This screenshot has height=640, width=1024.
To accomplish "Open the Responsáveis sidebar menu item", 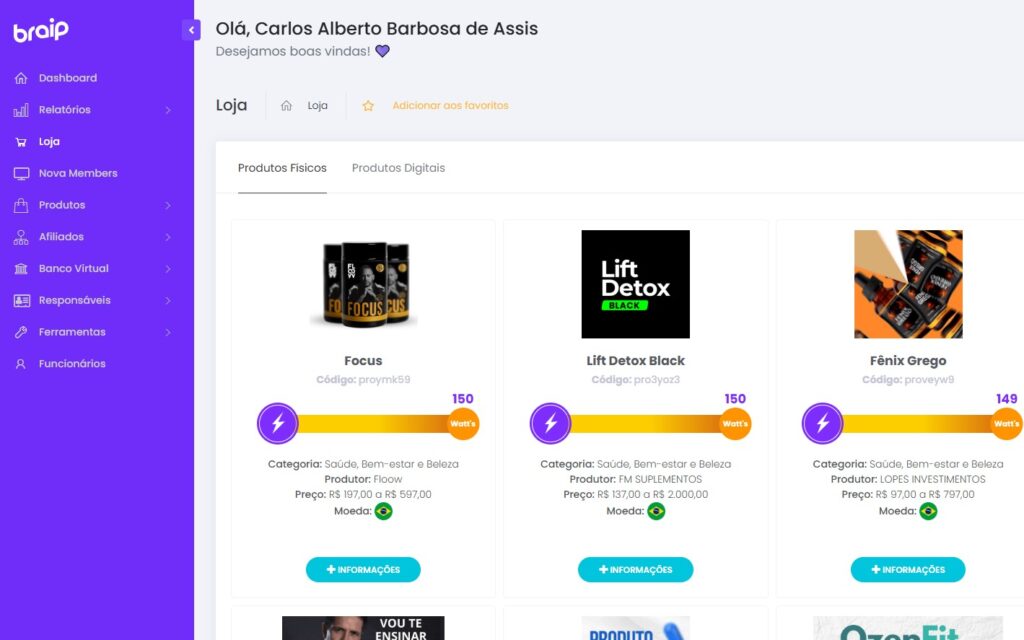I will pos(75,300).
